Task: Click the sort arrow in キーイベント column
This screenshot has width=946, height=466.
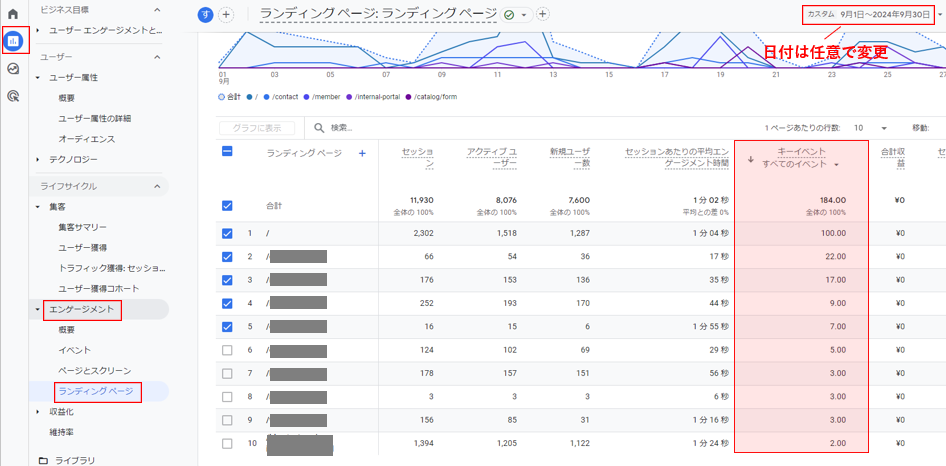Action: click(751, 160)
